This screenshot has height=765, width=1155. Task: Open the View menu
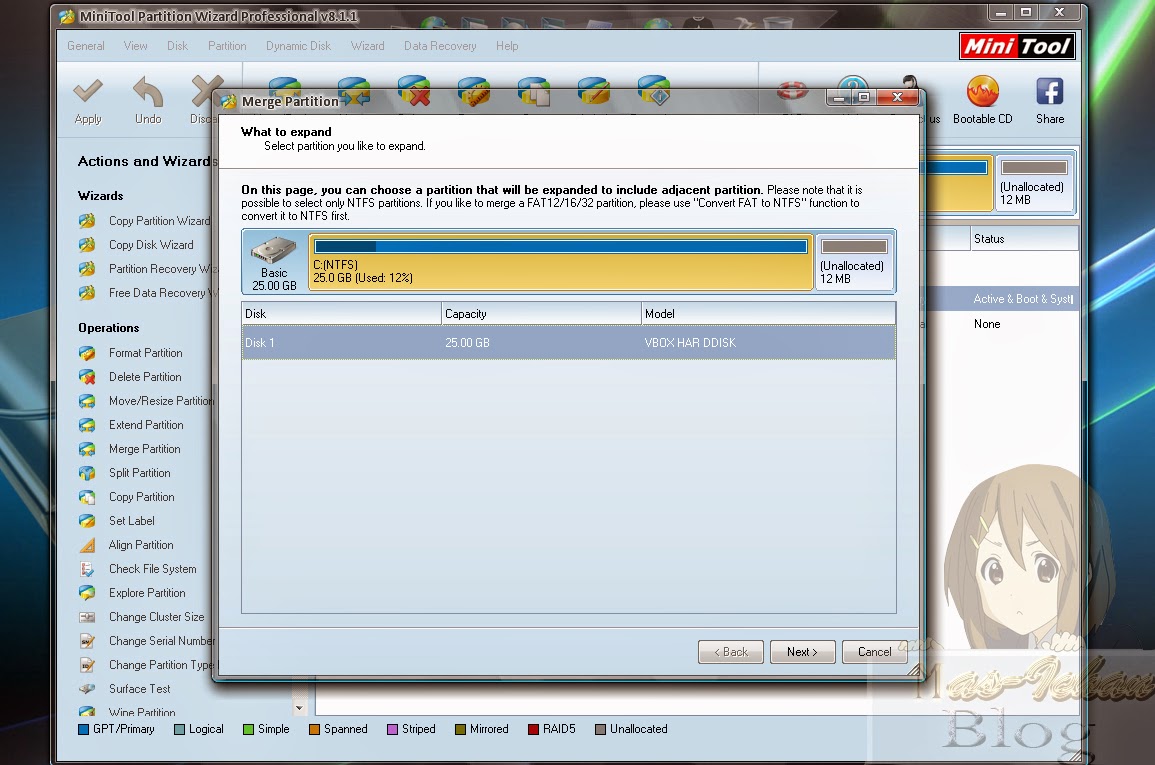[x=136, y=46]
